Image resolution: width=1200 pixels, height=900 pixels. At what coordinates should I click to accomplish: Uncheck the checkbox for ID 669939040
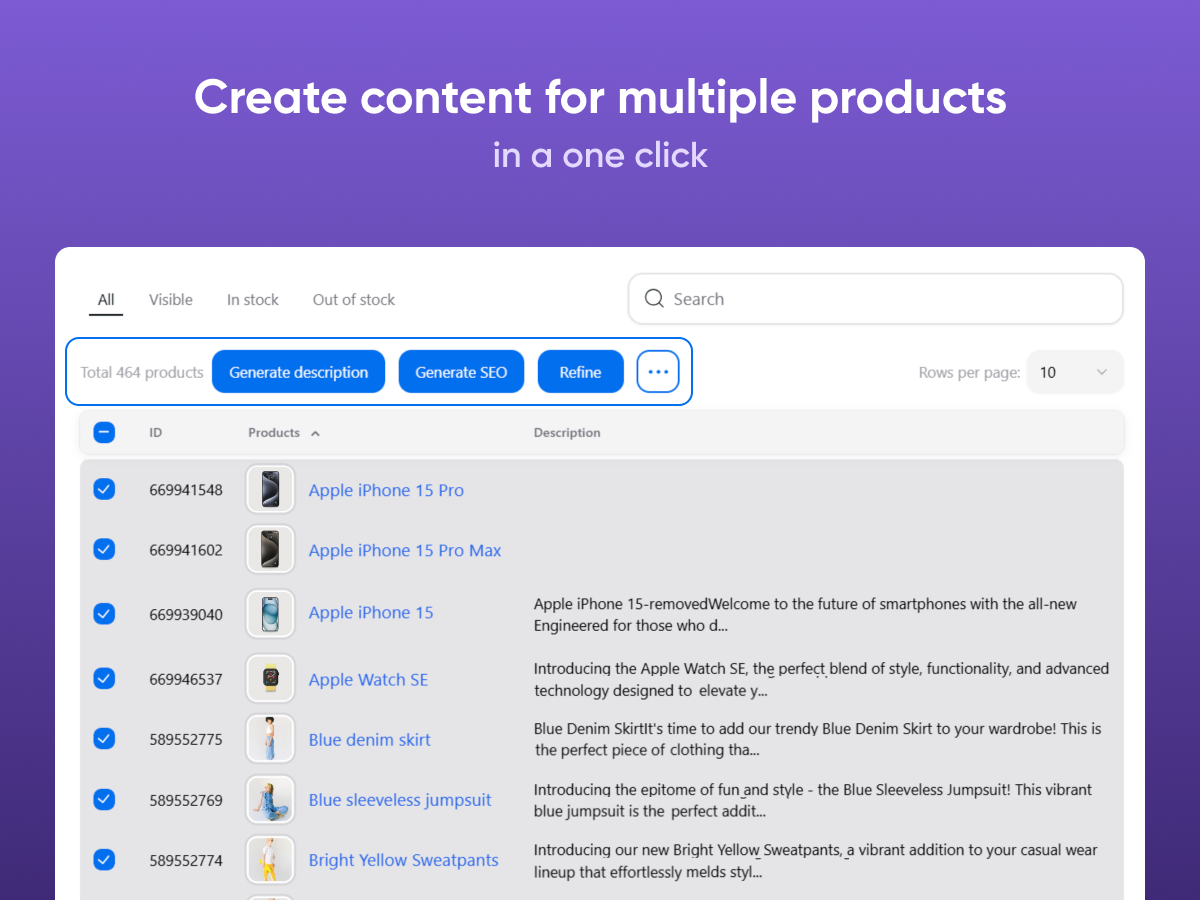tap(104, 613)
